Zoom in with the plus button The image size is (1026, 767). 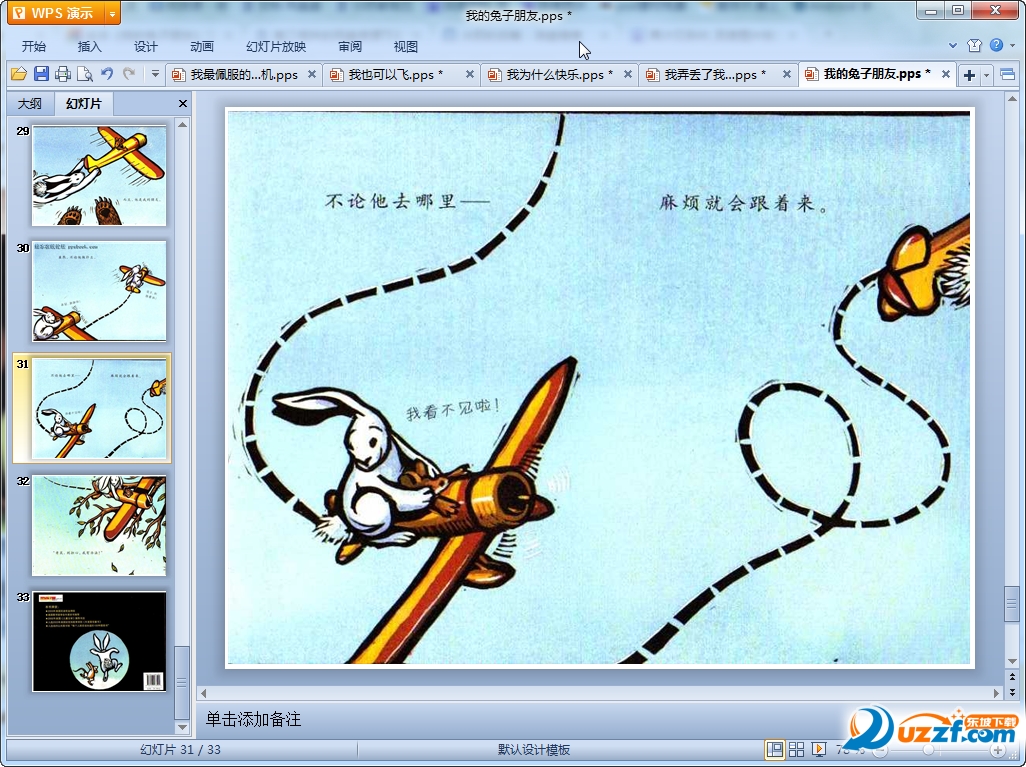click(x=997, y=750)
